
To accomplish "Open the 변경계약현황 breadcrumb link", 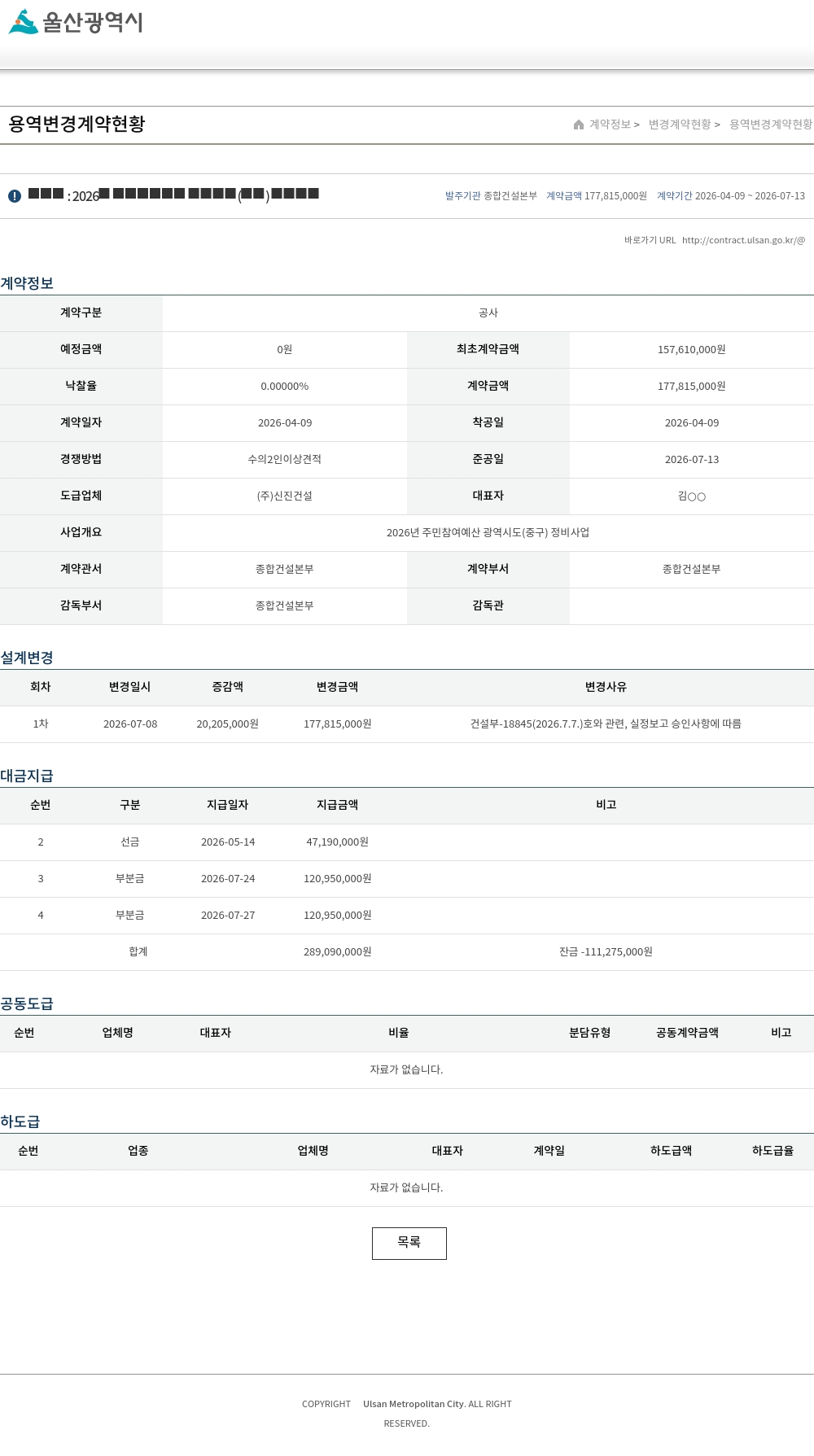I will tap(680, 125).
